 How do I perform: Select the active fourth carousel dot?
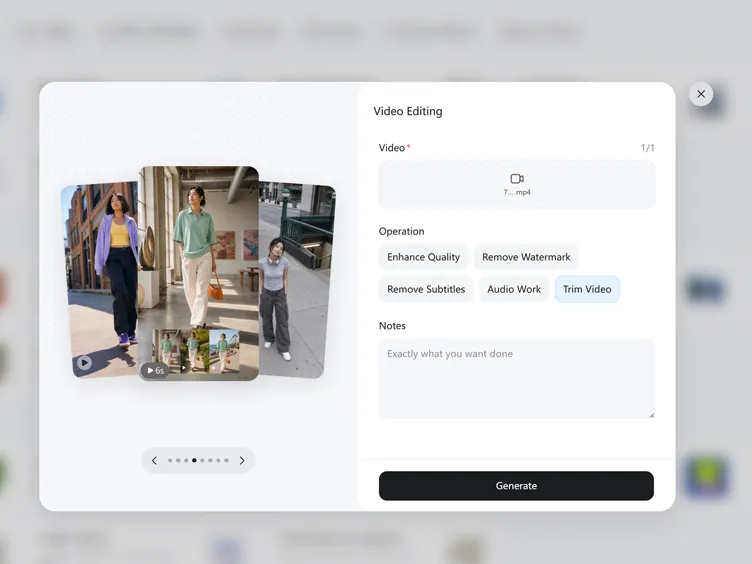(x=194, y=460)
